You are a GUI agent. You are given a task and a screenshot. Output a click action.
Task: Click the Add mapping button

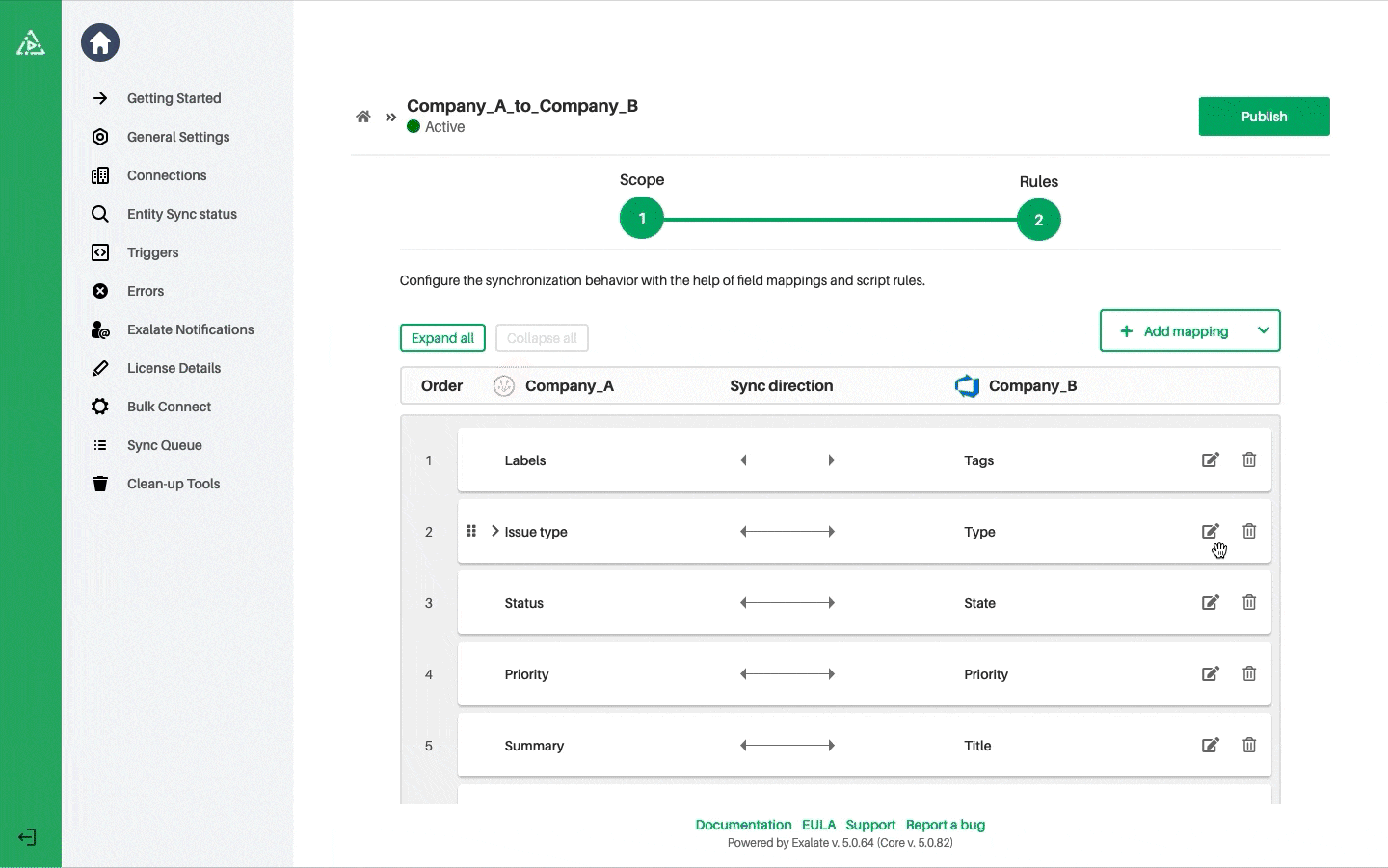coord(1176,330)
